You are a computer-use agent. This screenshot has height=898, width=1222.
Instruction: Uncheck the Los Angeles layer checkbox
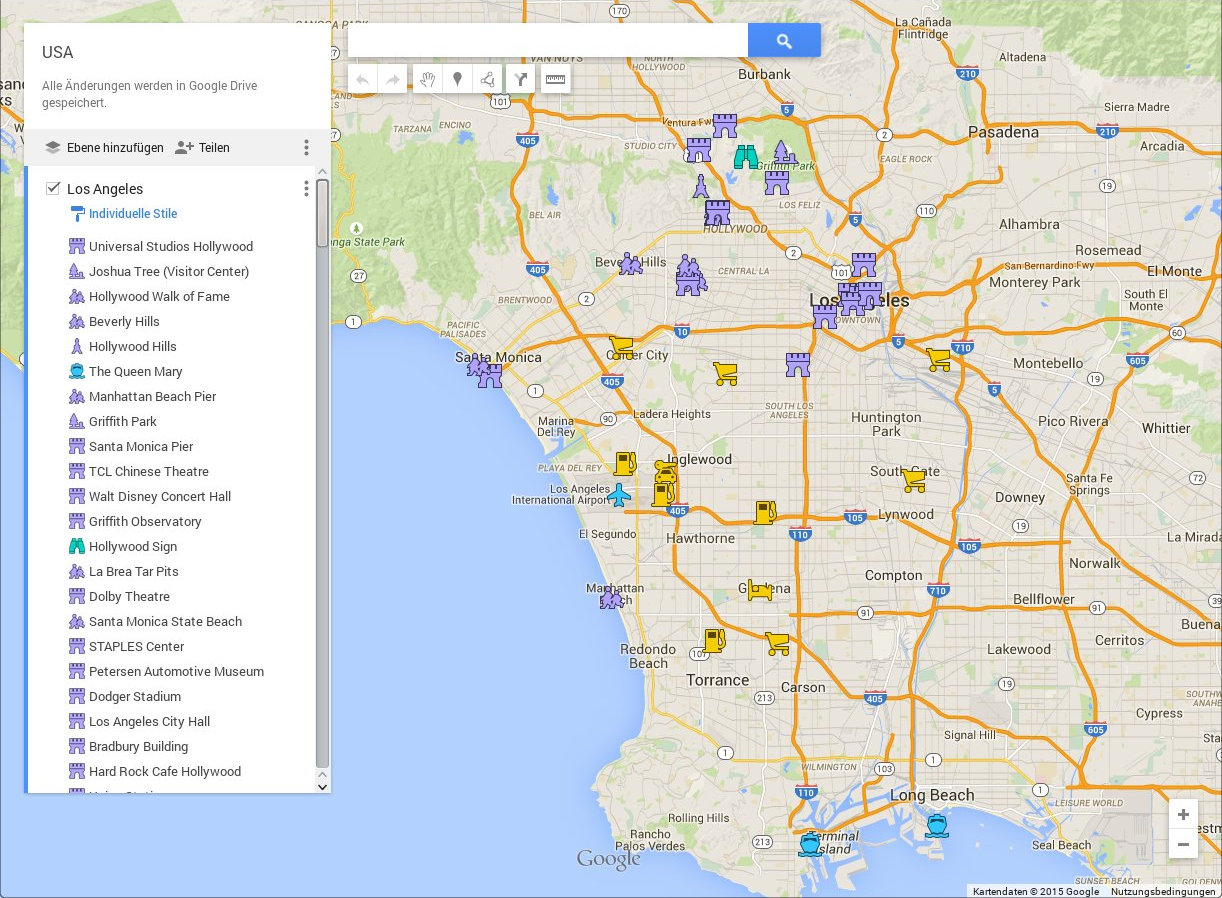[53, 188]
